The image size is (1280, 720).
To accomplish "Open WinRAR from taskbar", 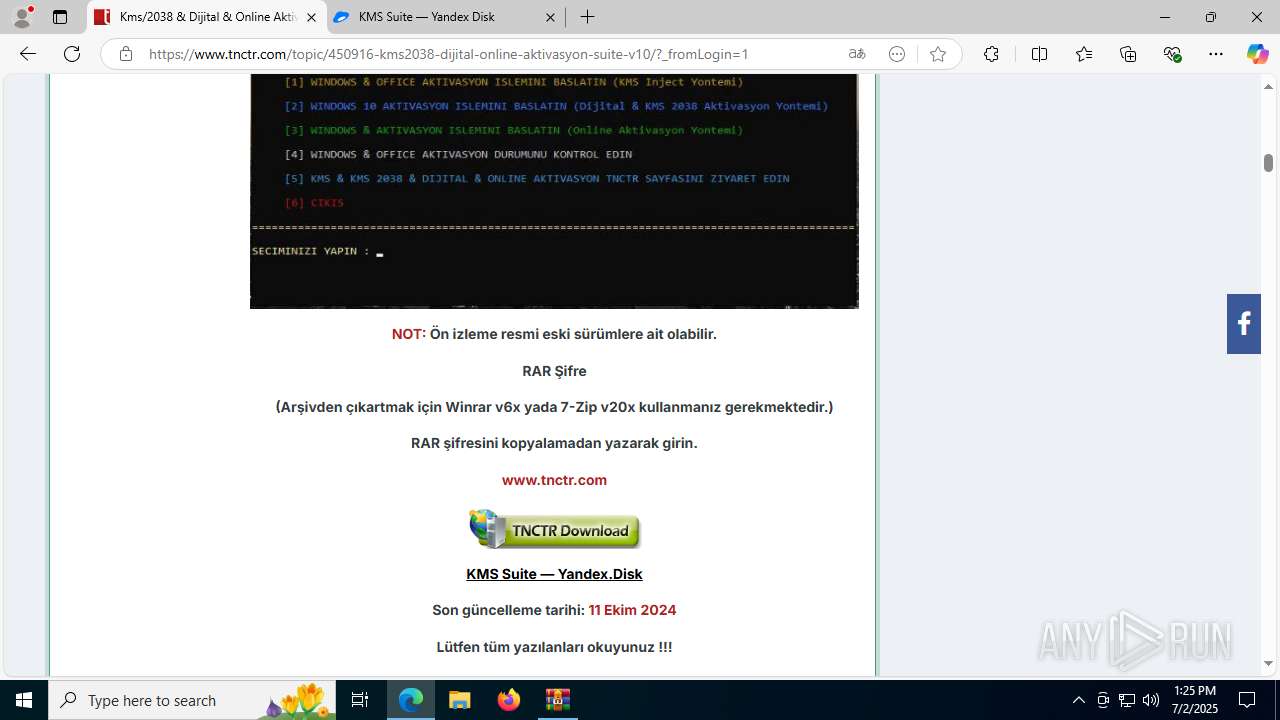I will [557, 700].
